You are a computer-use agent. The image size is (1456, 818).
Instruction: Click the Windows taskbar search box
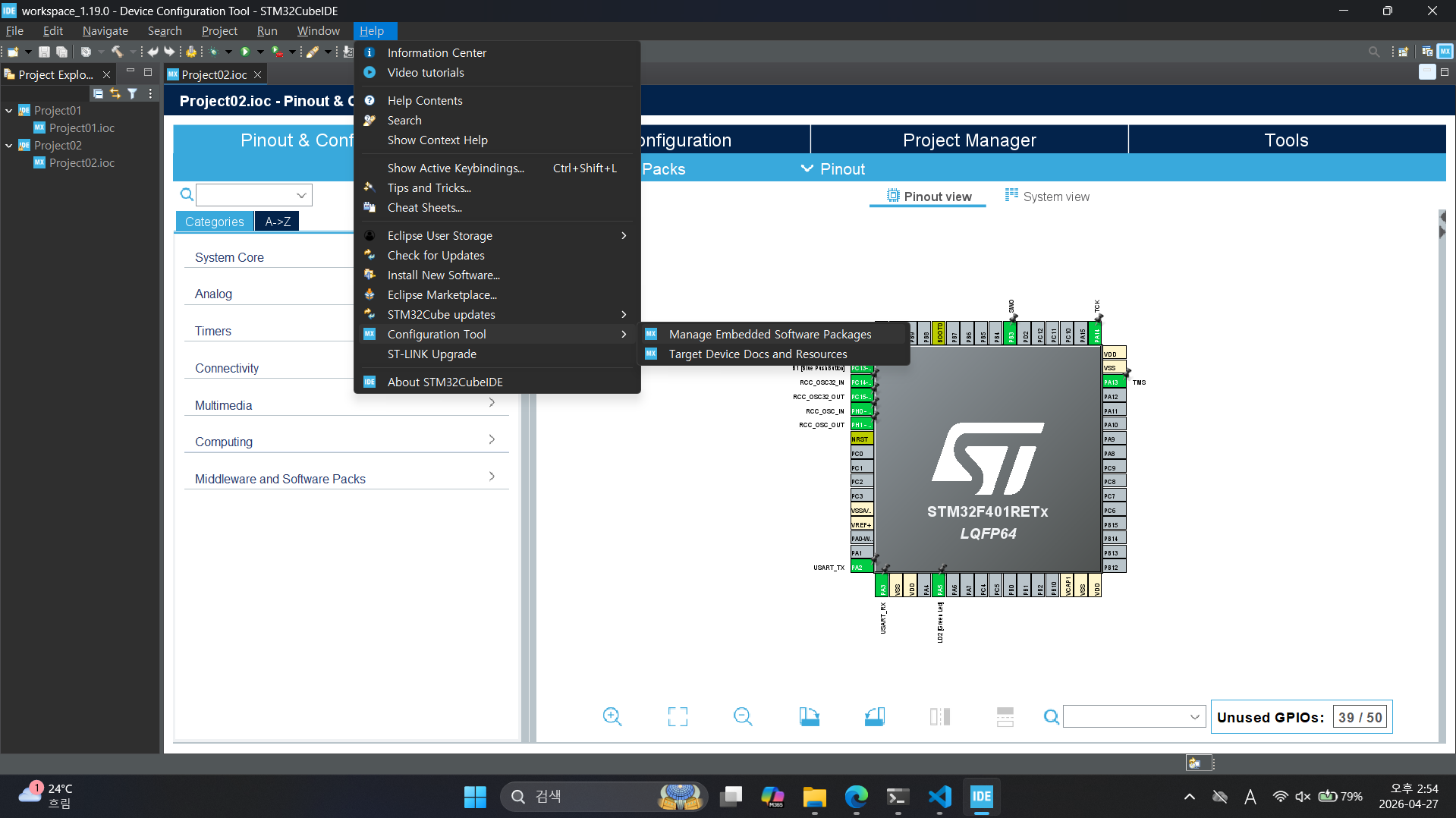coord(604,796)
